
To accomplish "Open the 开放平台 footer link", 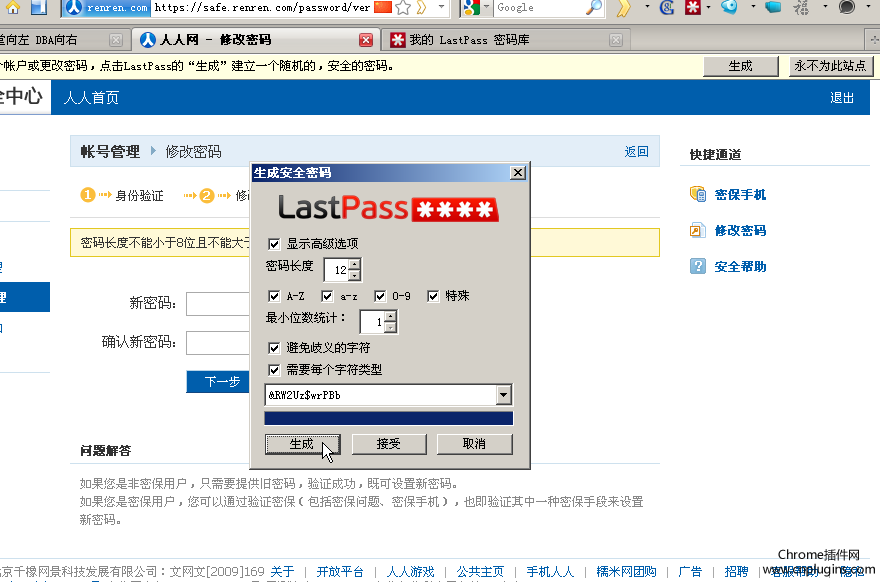I will pyautogui.click(x=340, y=571).
